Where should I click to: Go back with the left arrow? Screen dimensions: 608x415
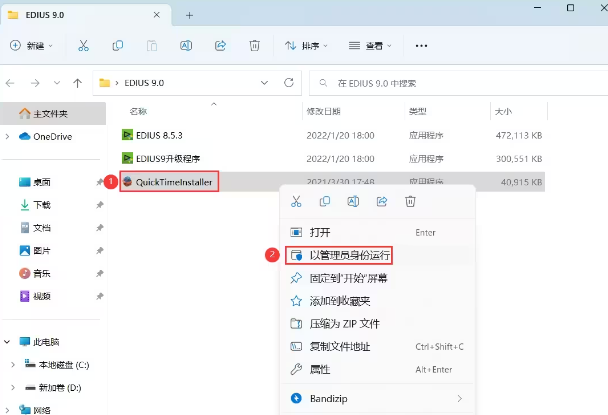[10, 83]
